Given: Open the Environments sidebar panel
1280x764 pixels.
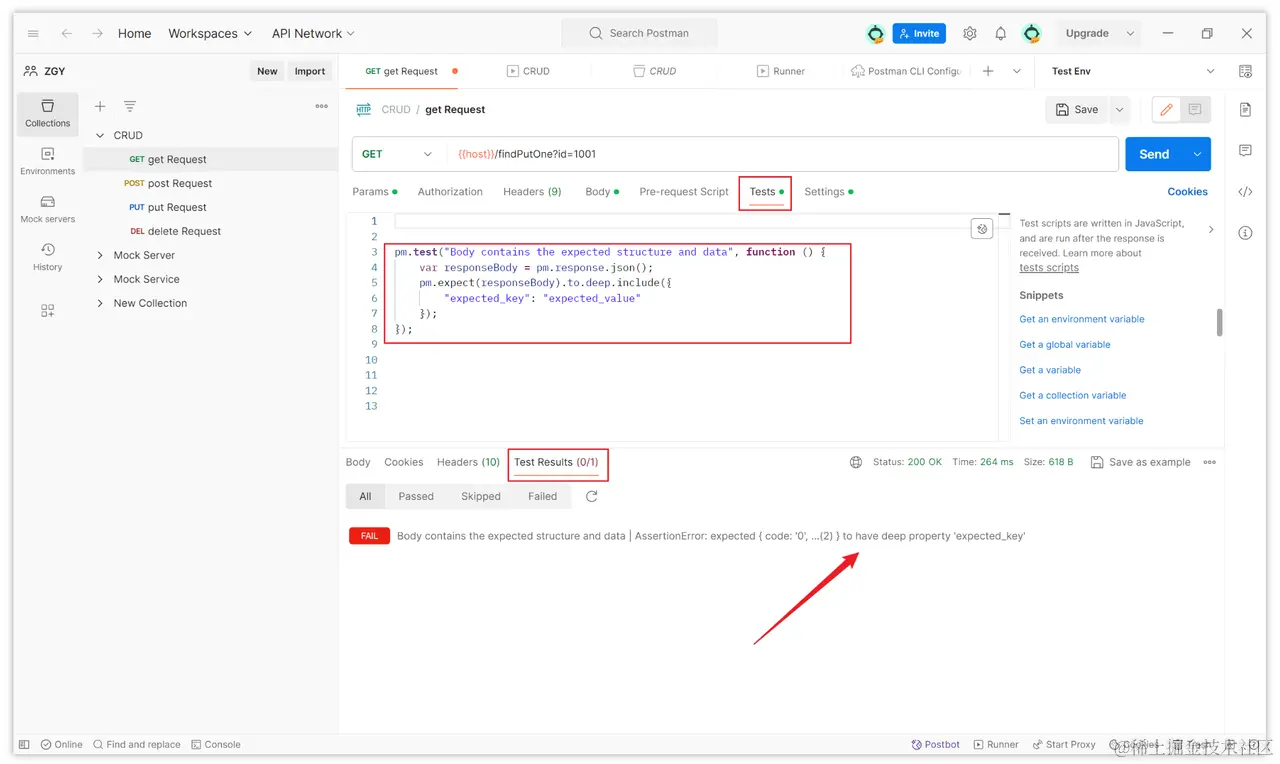Looking at the screenshot, I should [x=48, y=162].
